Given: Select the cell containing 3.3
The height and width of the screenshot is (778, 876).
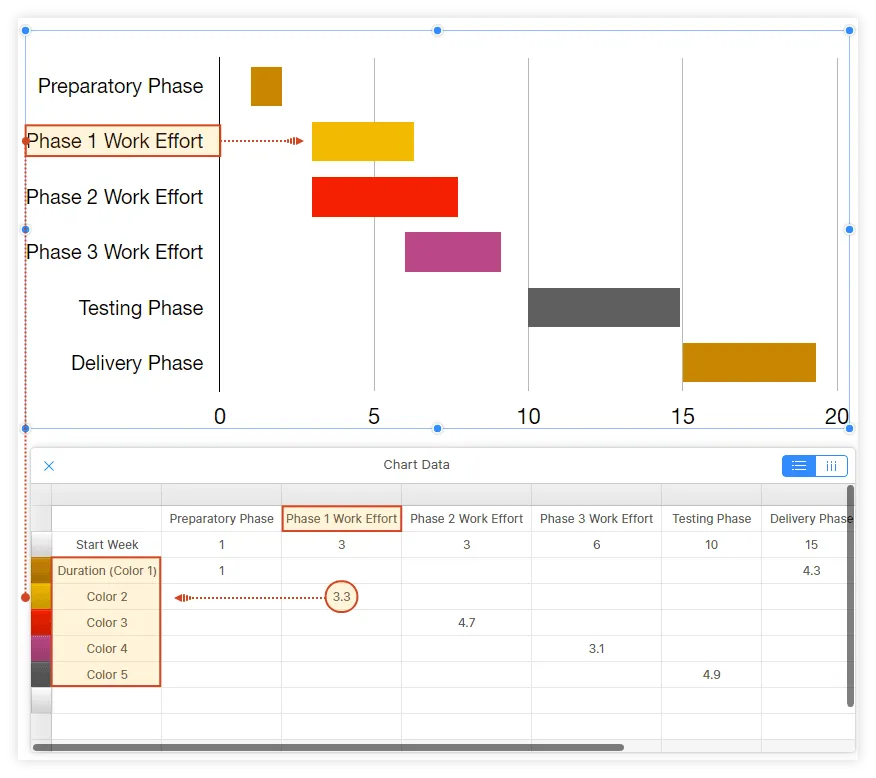Looking at the screenshot, I should pyautogui.click(x=341, y=597).
